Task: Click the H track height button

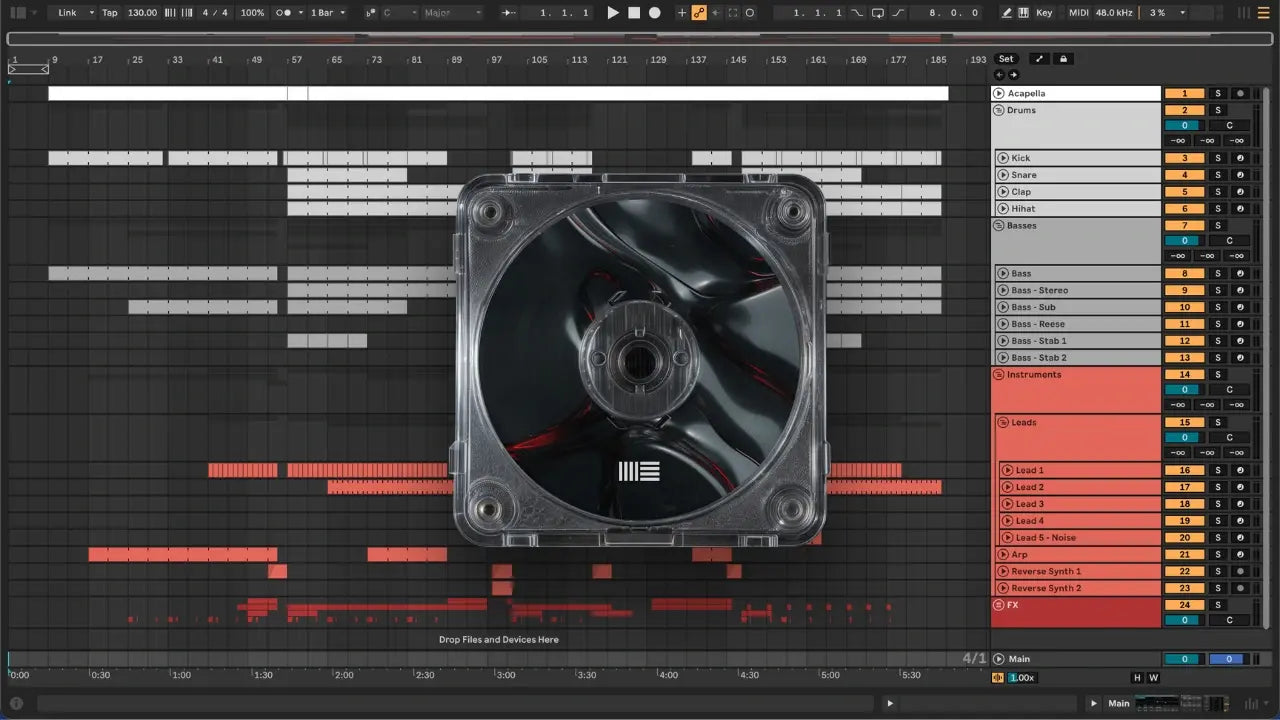Action: tap(1137, 678)
